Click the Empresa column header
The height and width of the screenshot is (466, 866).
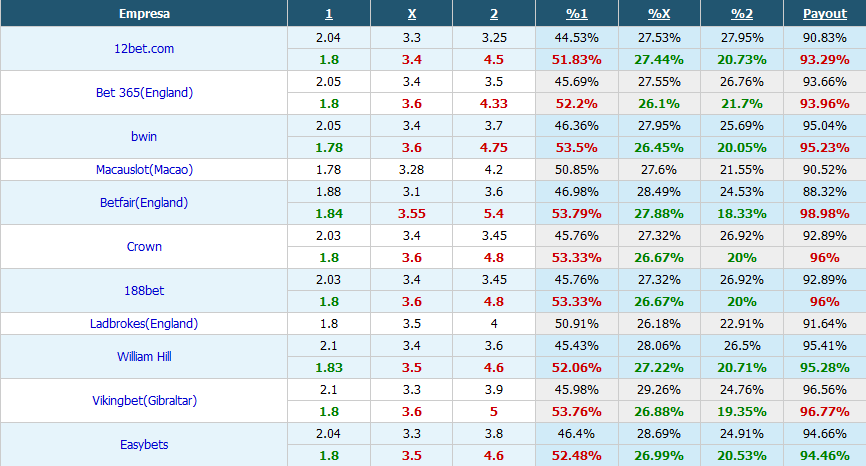144,14
